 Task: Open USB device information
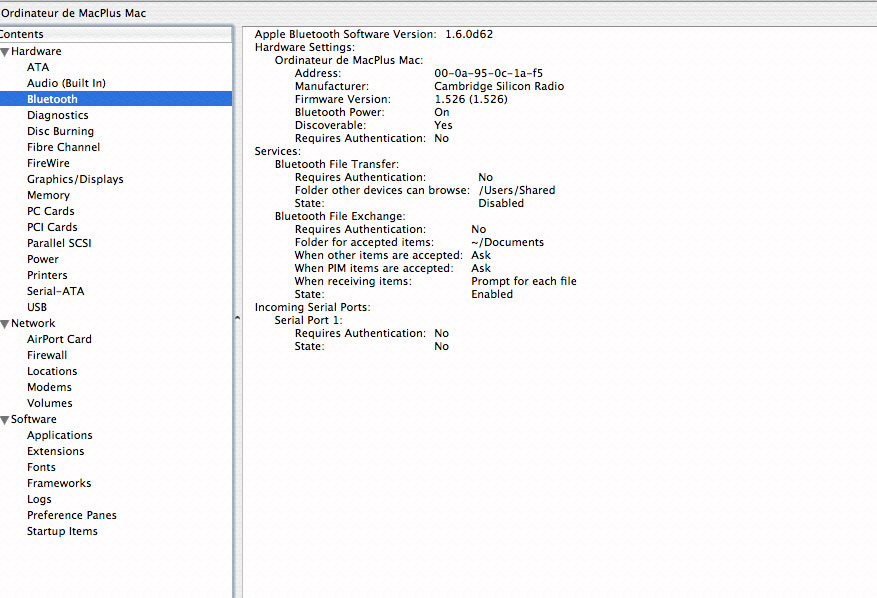click(x=37, y=307)
